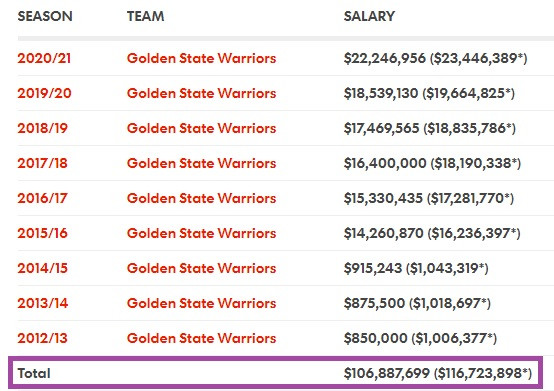Open the 2016/17 season link
Screen dimensions: 554x391
point(42,198)
